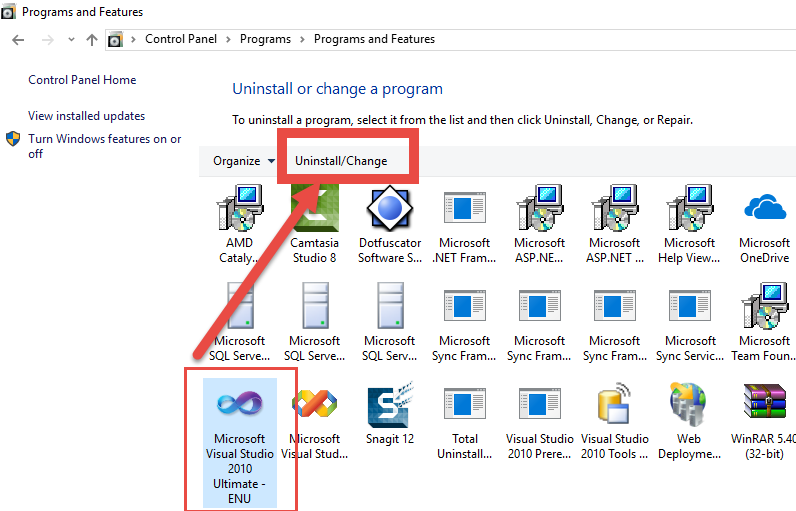Viewport: 796px width, 511px height.
Task: Select Microsoft Team Foundation program icon
Action: tap(765, 306)
